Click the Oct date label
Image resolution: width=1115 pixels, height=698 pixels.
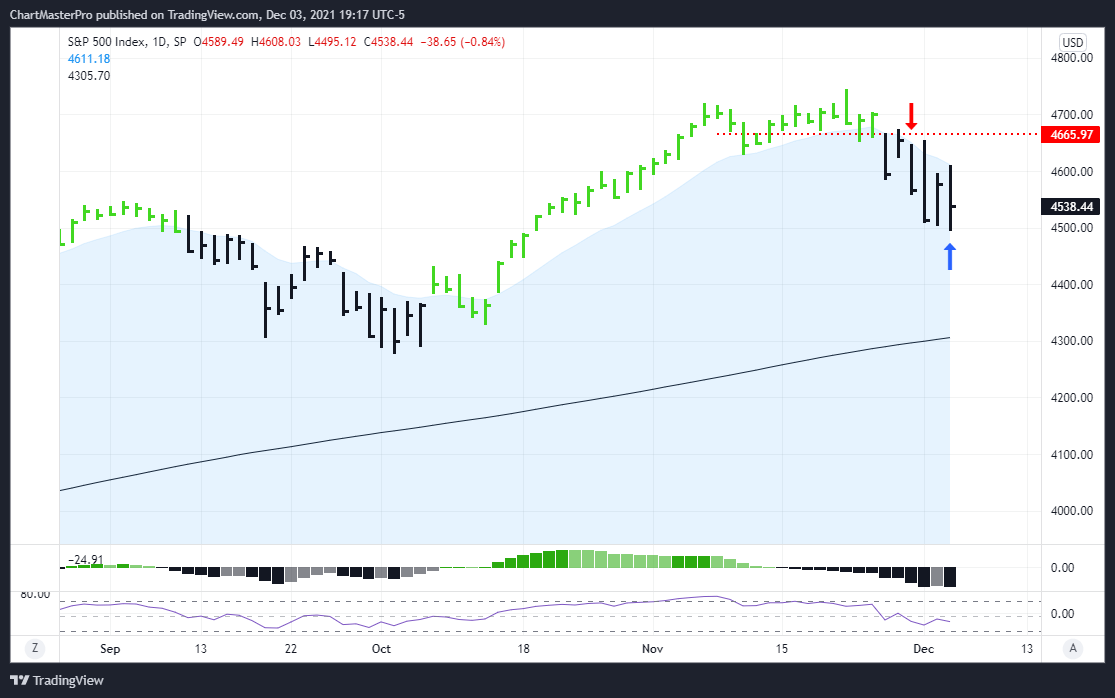(x=381, y=649)
